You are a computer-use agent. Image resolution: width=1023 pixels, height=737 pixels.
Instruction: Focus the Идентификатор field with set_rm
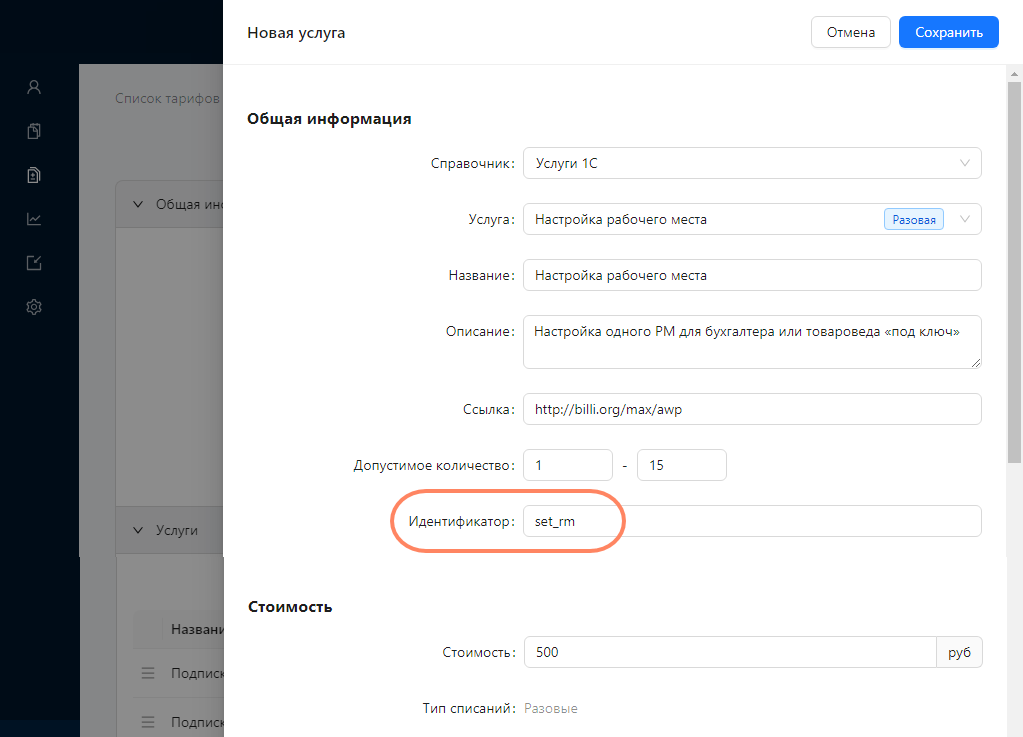pos(752,521)
